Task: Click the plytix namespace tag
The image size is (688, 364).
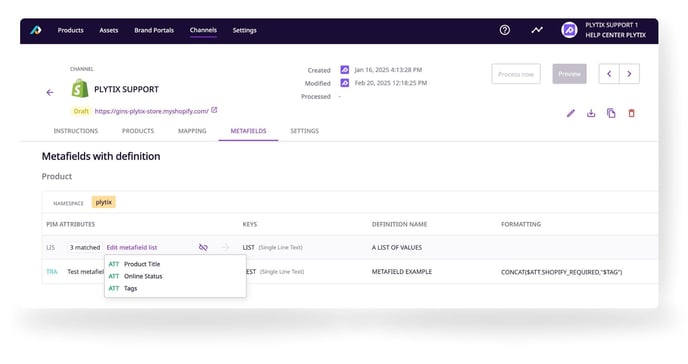Action: click(x=104, y=202)
